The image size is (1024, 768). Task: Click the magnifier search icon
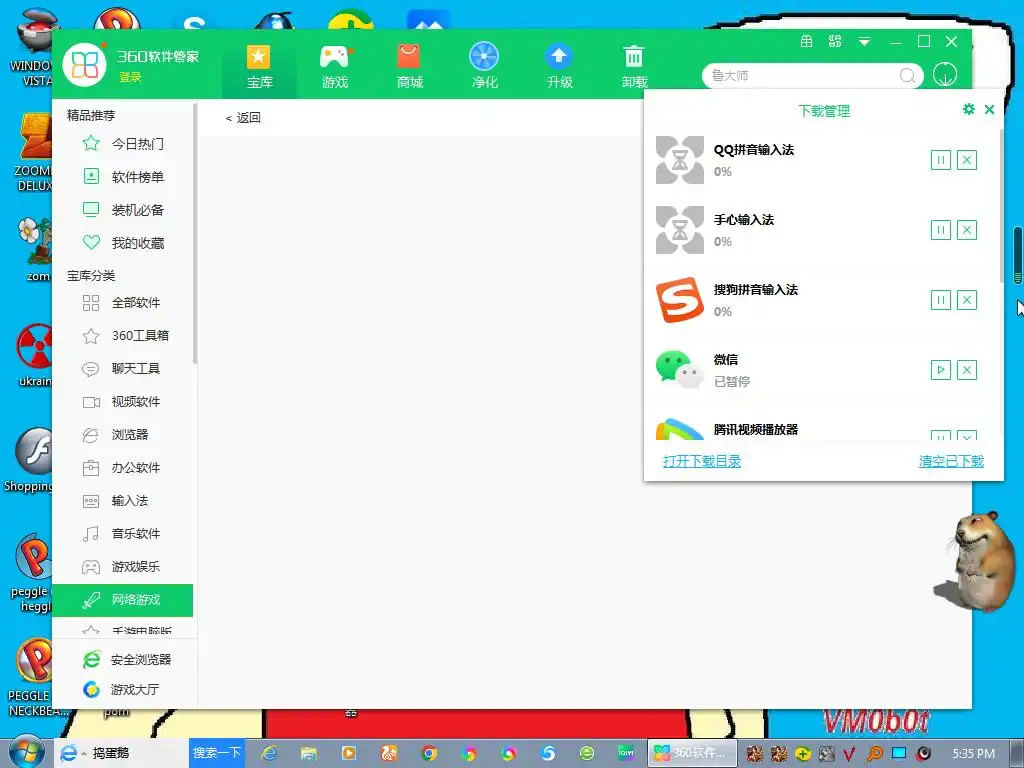click(x=907, y=76)
